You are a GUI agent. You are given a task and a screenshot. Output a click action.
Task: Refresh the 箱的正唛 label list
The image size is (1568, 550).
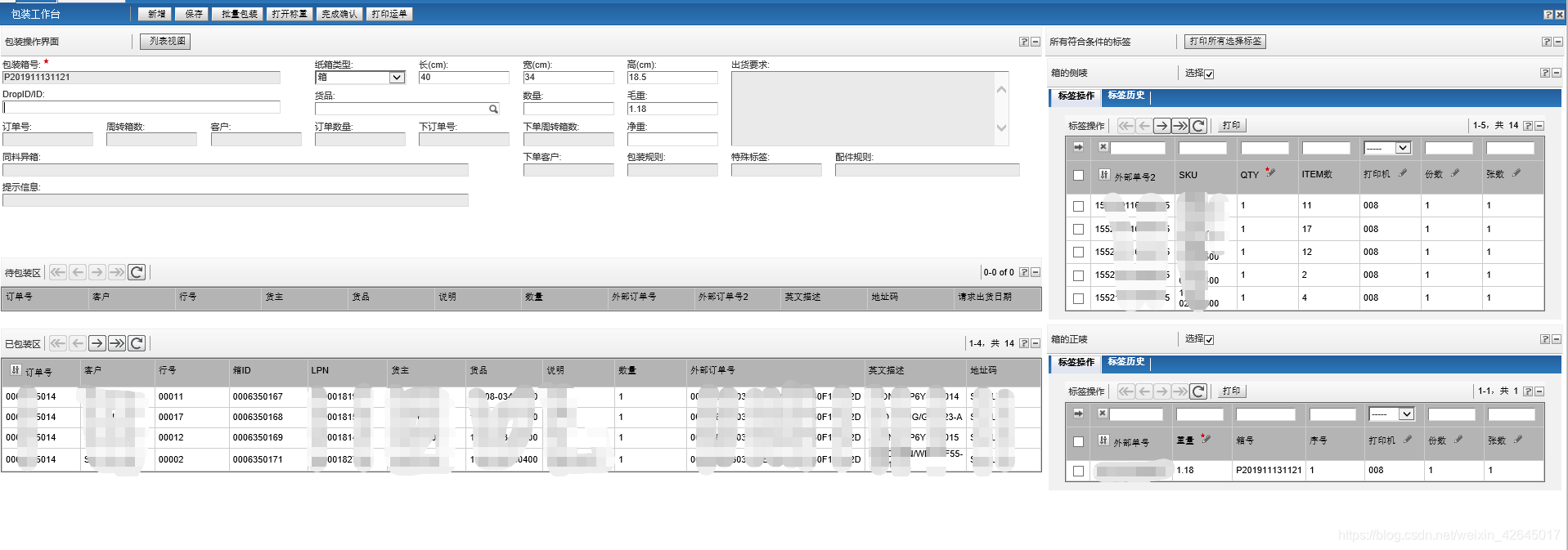tap(1198, 391)
